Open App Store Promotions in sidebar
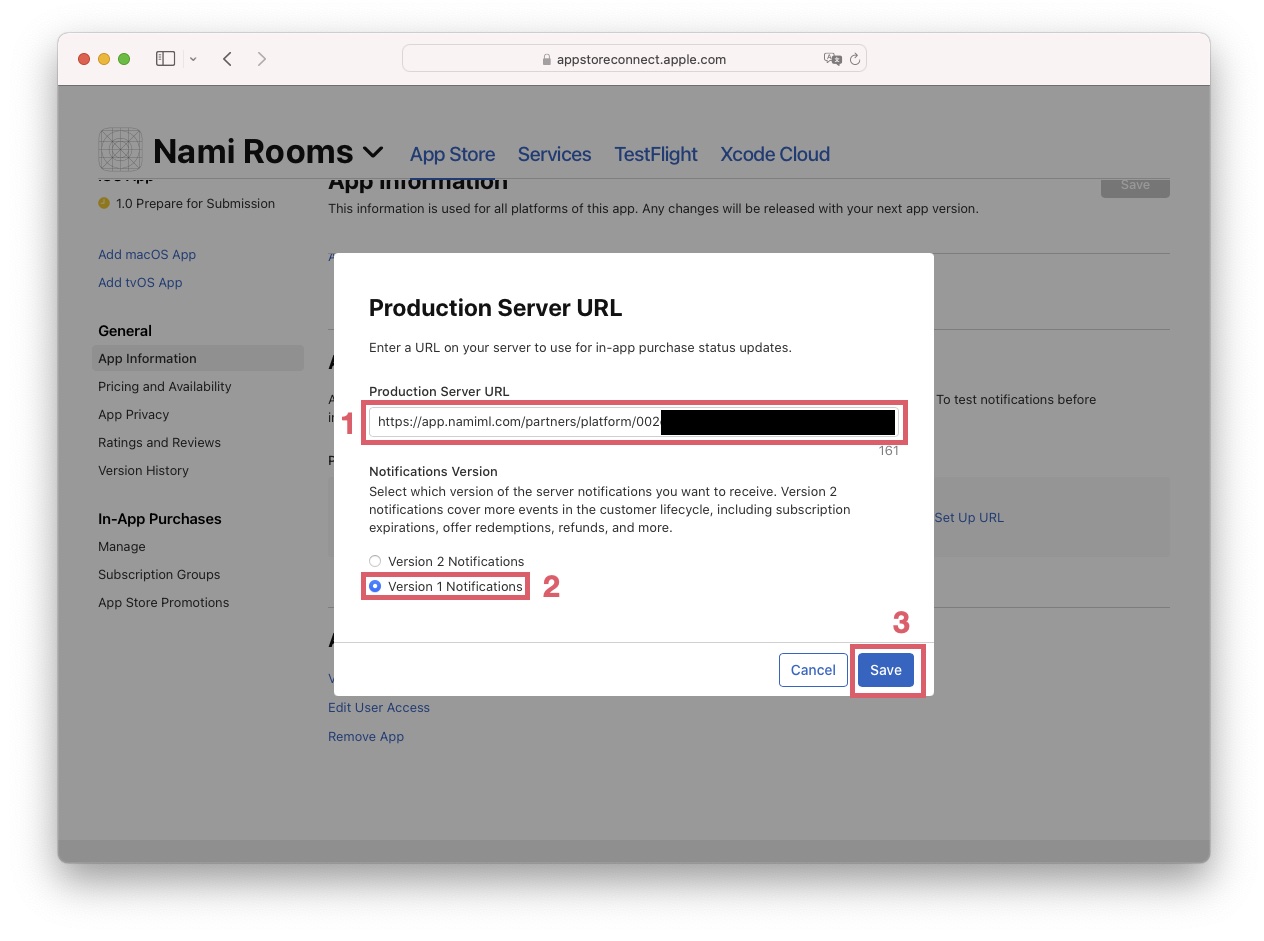1264x941 pixels. click(x=163, y=602)
